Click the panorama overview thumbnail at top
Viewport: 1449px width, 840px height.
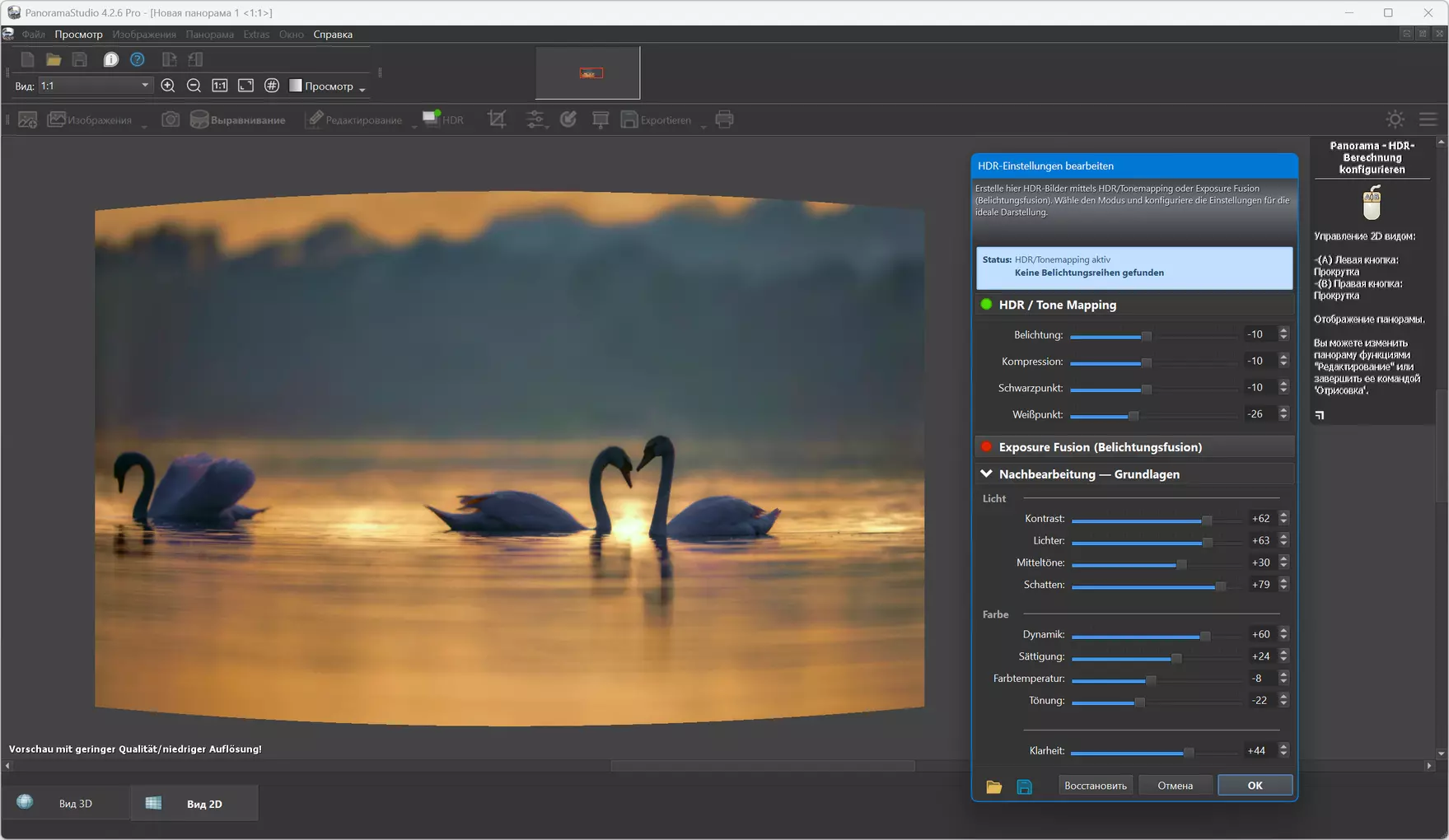pyautogui.click(x=587, y=72)
